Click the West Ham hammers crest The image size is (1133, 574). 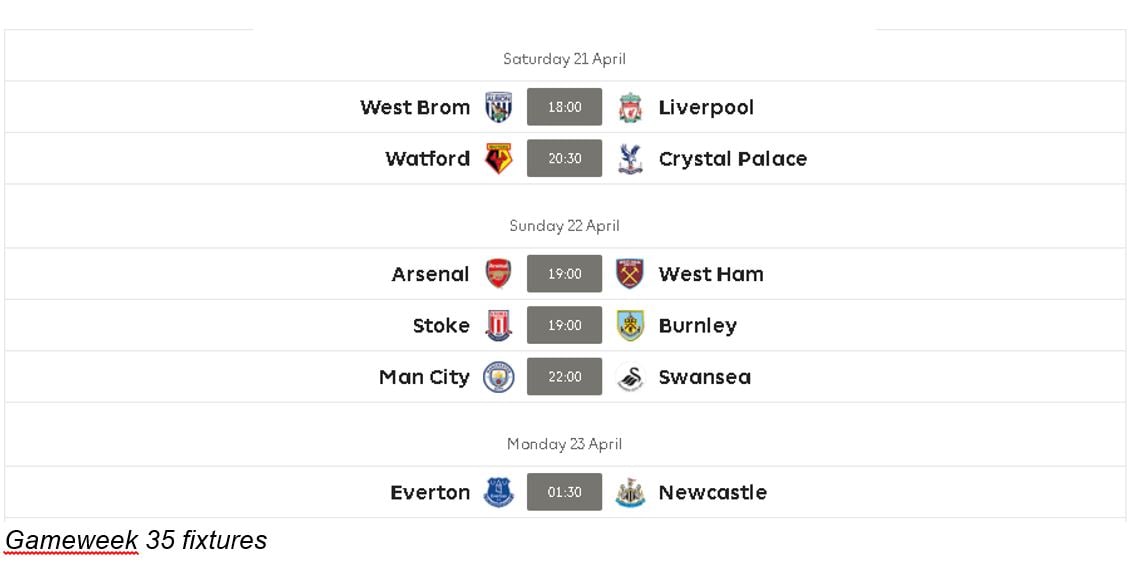(x=630, y=274)
